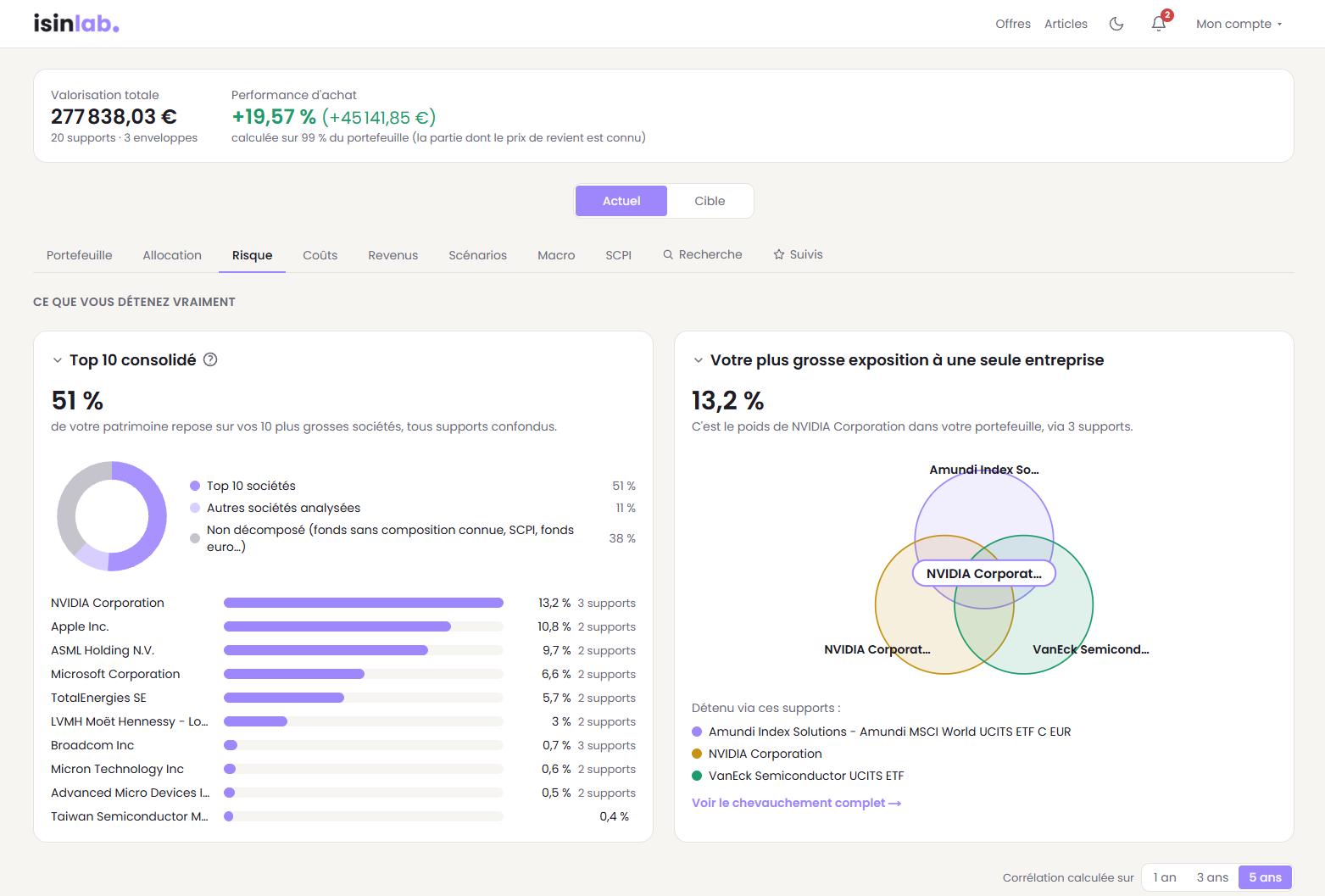Screen dimensions: 1325x896
Task: Click 51 % top 10 figure heading
Action: (x=77, y=400)
